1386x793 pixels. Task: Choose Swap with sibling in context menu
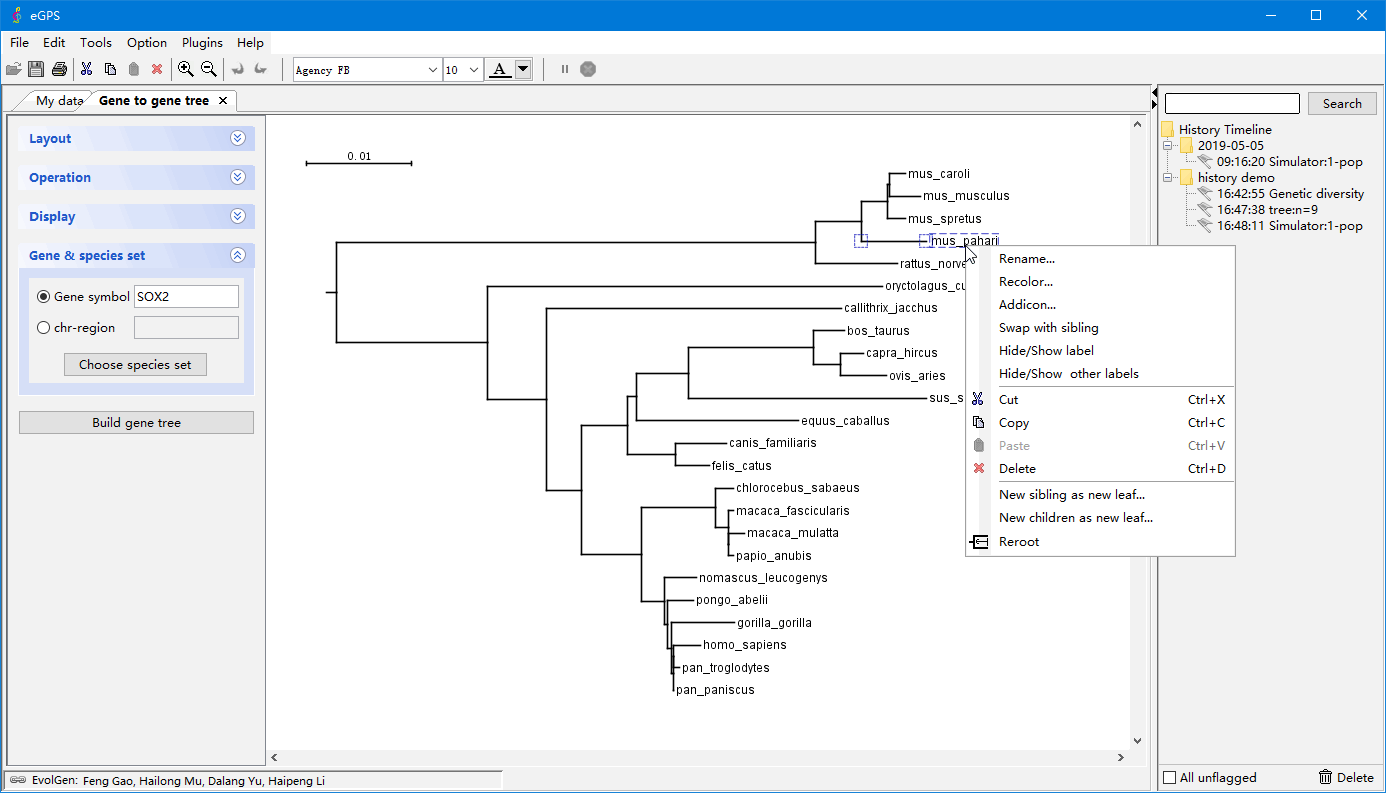(1100, 328)
